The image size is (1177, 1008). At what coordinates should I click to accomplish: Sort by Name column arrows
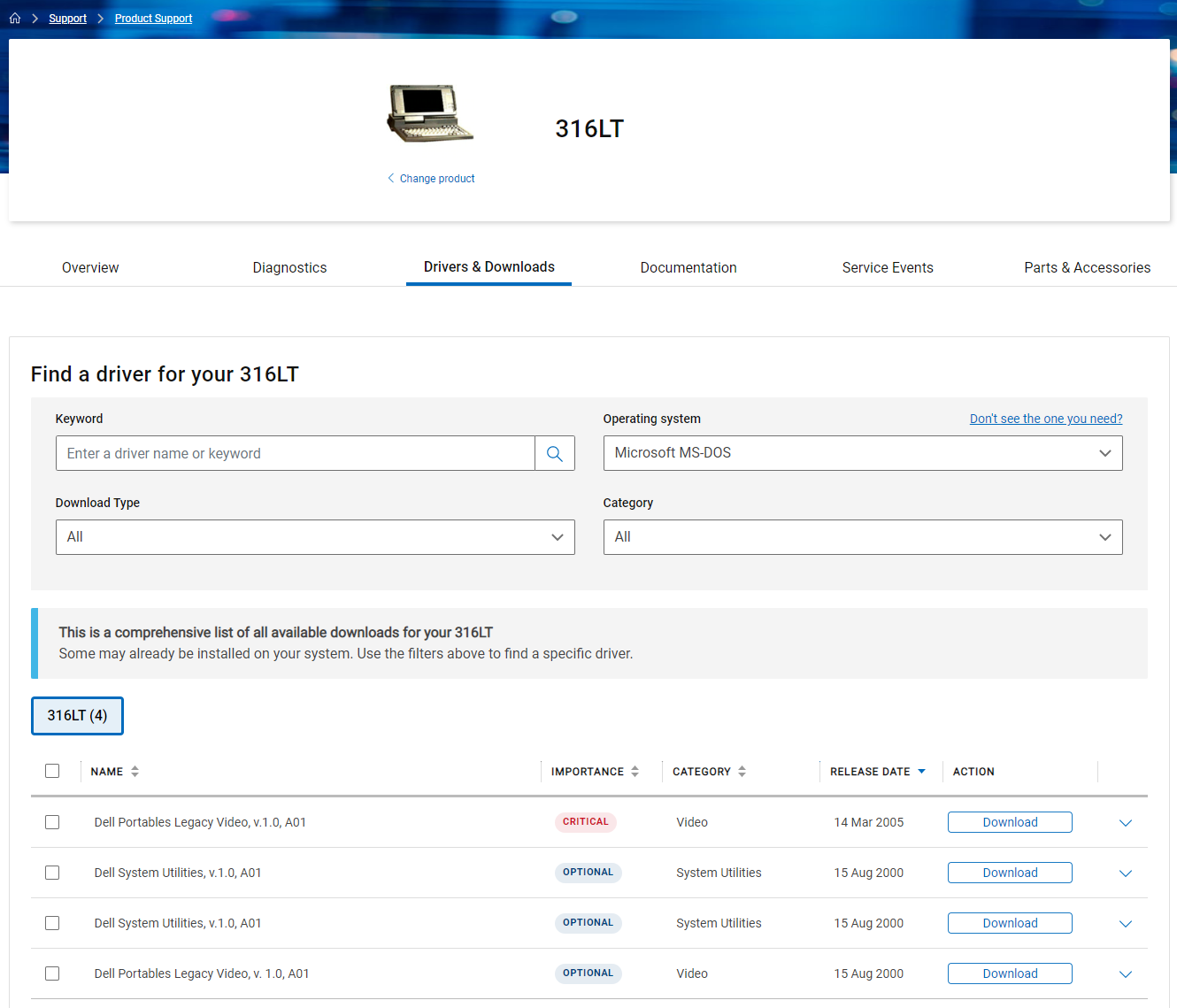[x=135, y=772]
